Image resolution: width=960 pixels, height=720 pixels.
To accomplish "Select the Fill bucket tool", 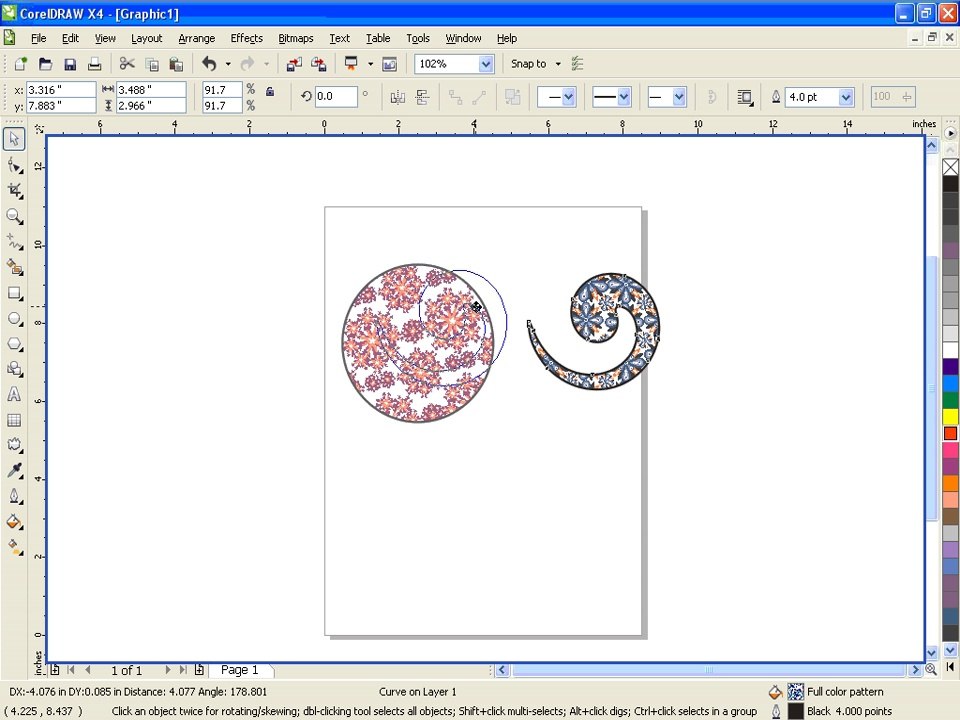I will click(x=14, y=522).
